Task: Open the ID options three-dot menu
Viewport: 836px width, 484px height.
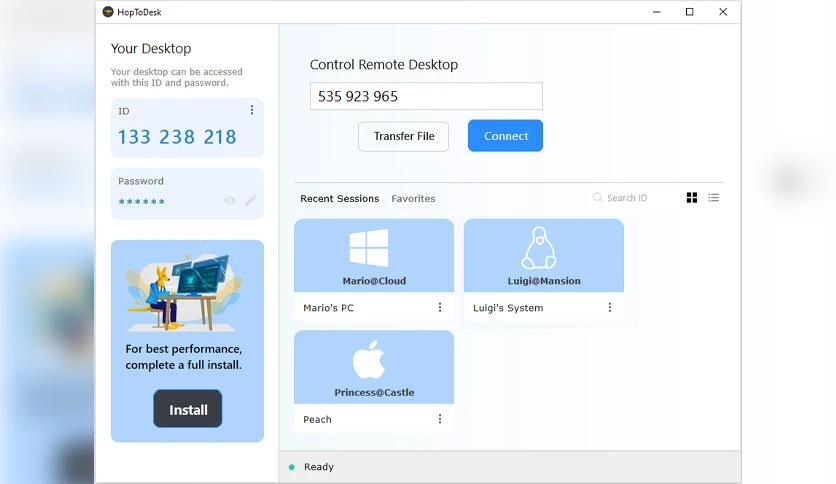Action: coord(252,110)
